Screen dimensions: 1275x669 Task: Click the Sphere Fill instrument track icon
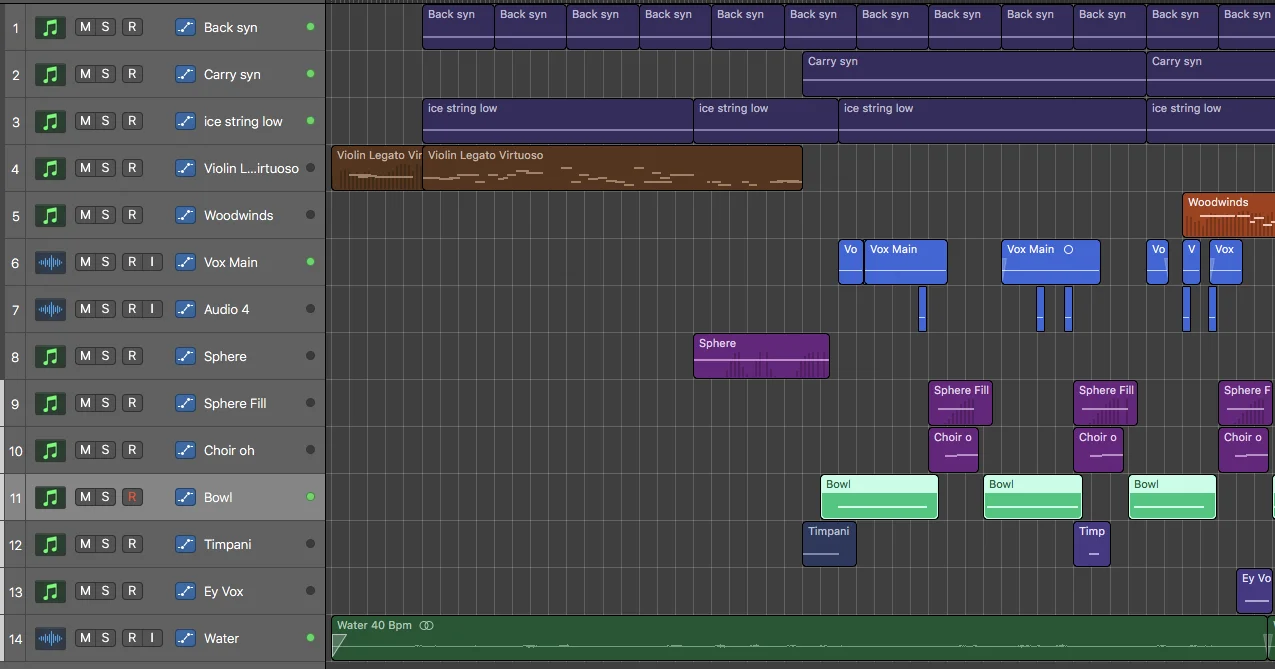pyautogui.click(x=50, y=403)
